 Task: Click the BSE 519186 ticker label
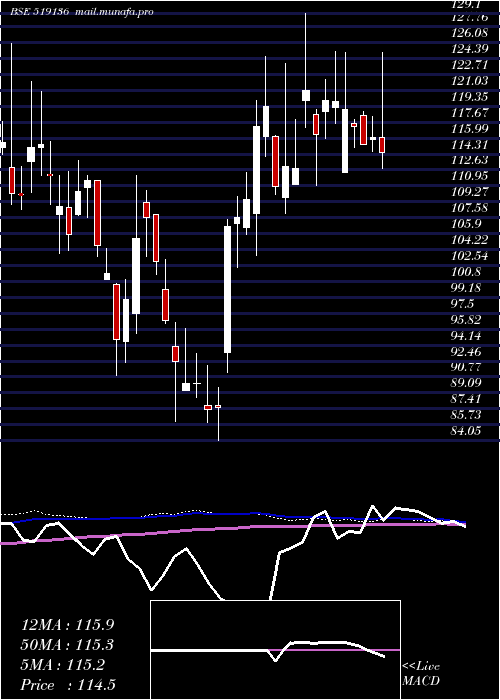coord(39,12)
